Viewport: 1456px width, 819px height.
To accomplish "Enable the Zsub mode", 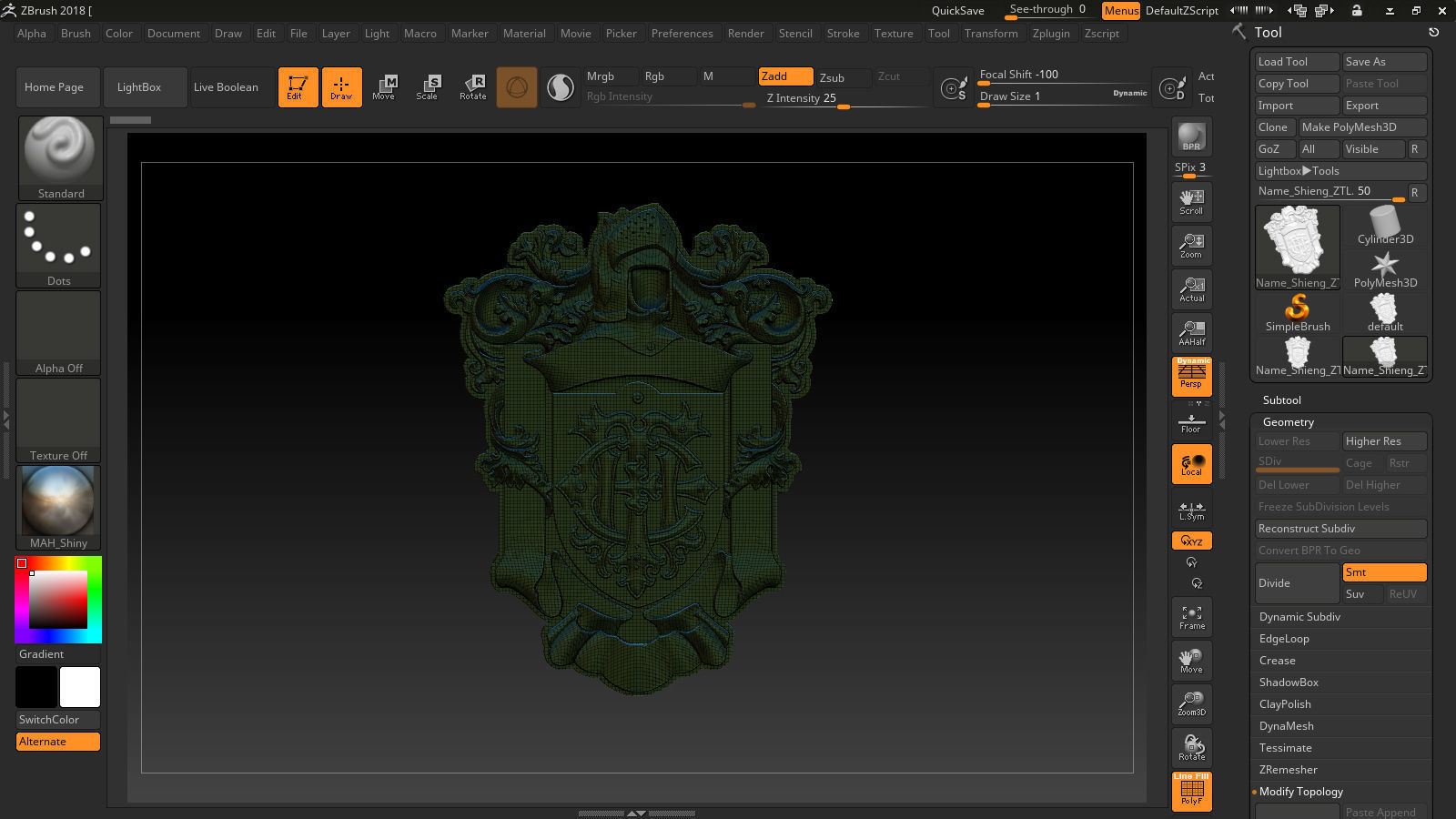I will click(843, 77).
